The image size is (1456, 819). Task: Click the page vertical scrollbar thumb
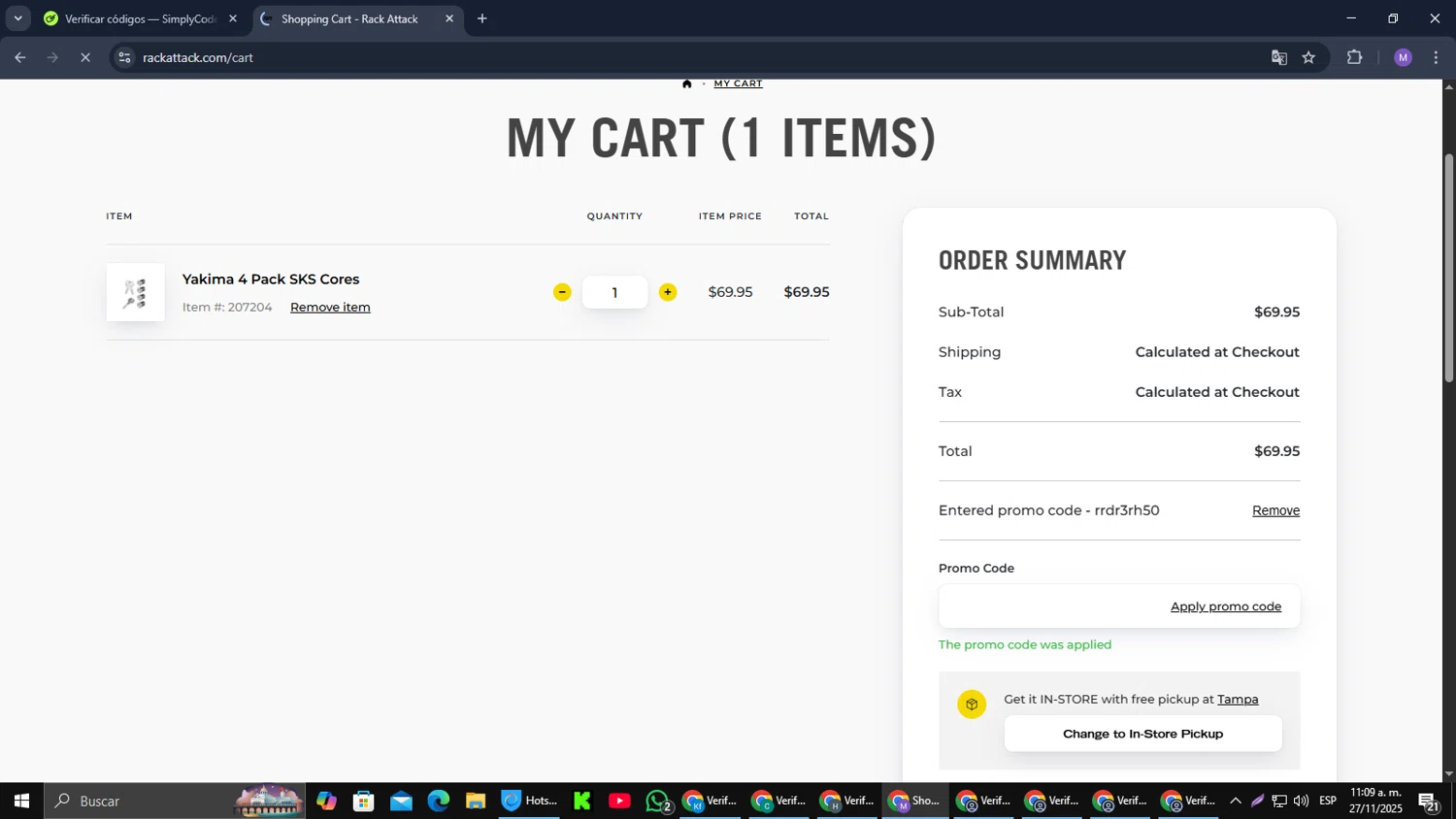click(x=1449, y=268)
